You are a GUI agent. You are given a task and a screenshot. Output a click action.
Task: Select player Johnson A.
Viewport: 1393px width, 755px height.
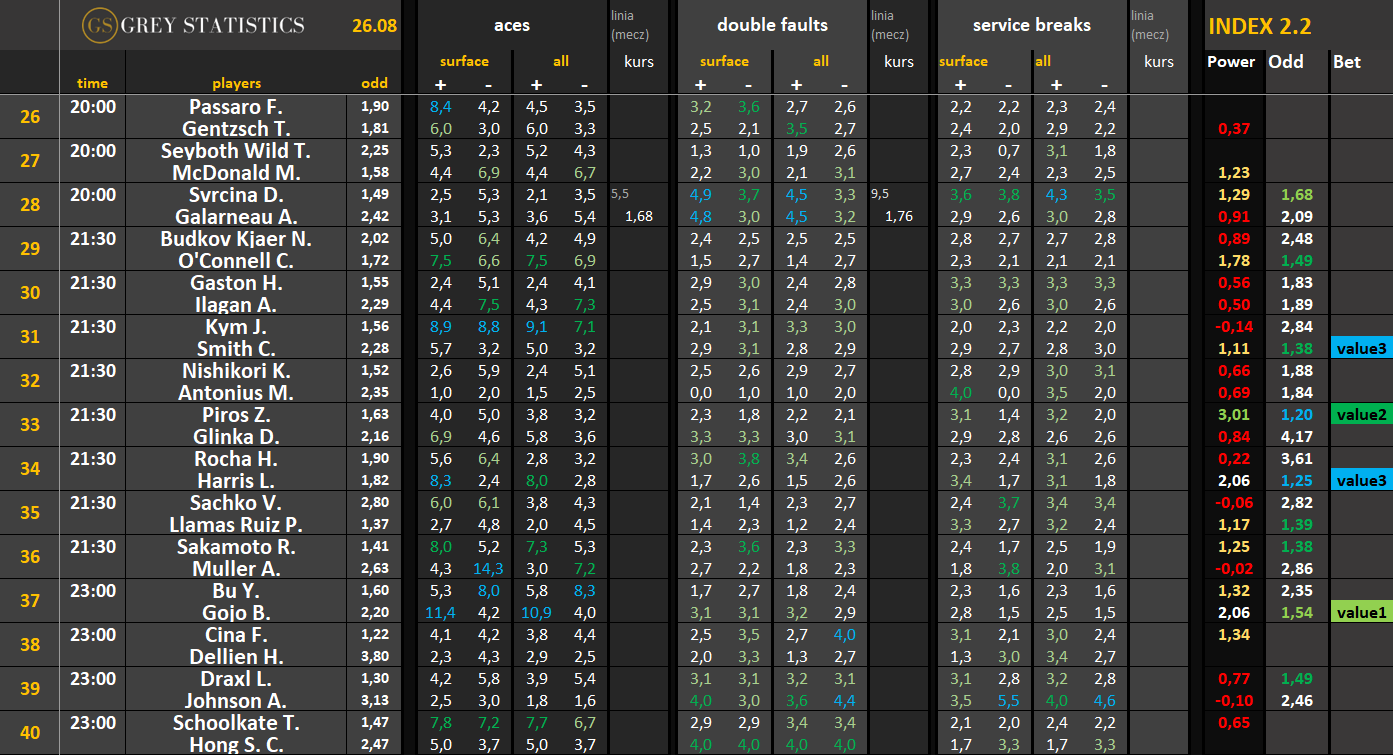click(x=236, y=700)
